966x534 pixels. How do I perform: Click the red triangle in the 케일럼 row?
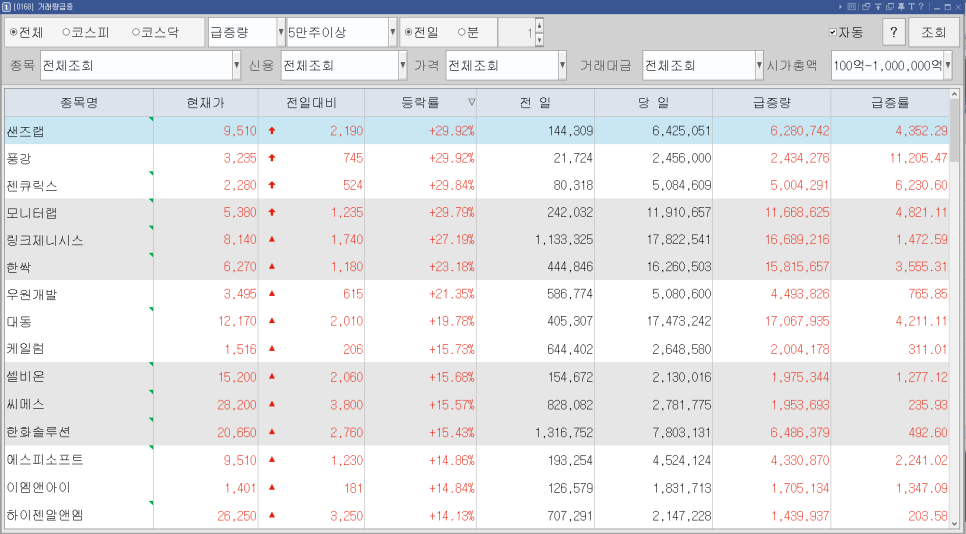272,348
